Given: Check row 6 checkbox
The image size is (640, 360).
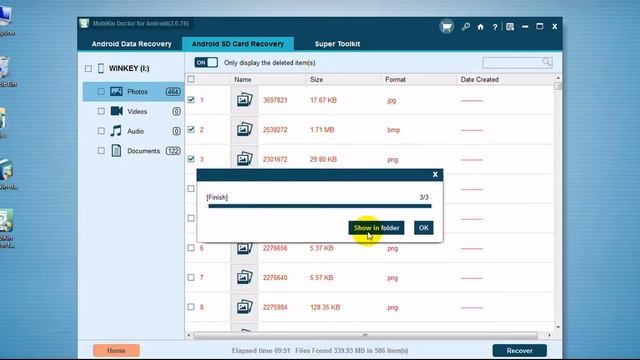Looking at the screenshot, I should (x=191, y=248).
